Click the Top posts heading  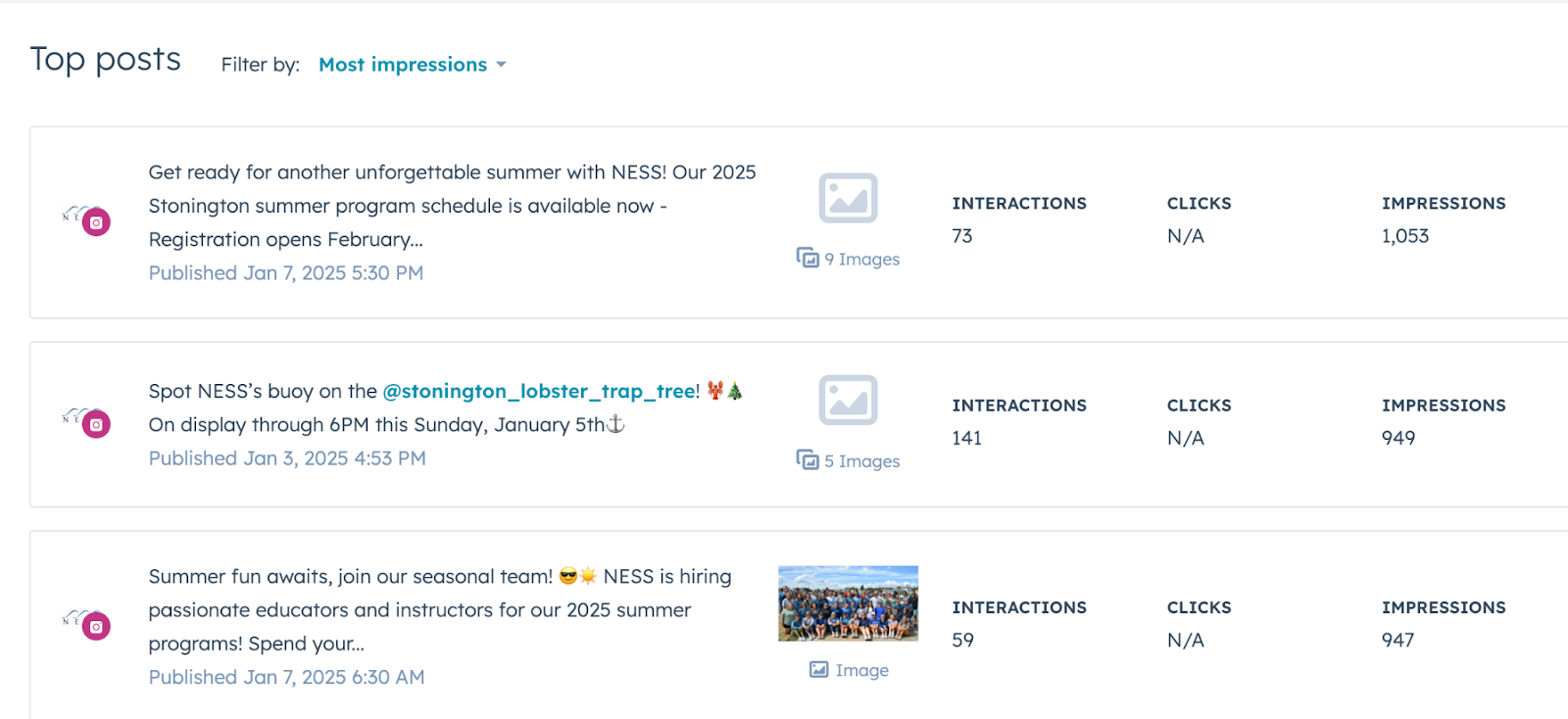coord(106,60)
